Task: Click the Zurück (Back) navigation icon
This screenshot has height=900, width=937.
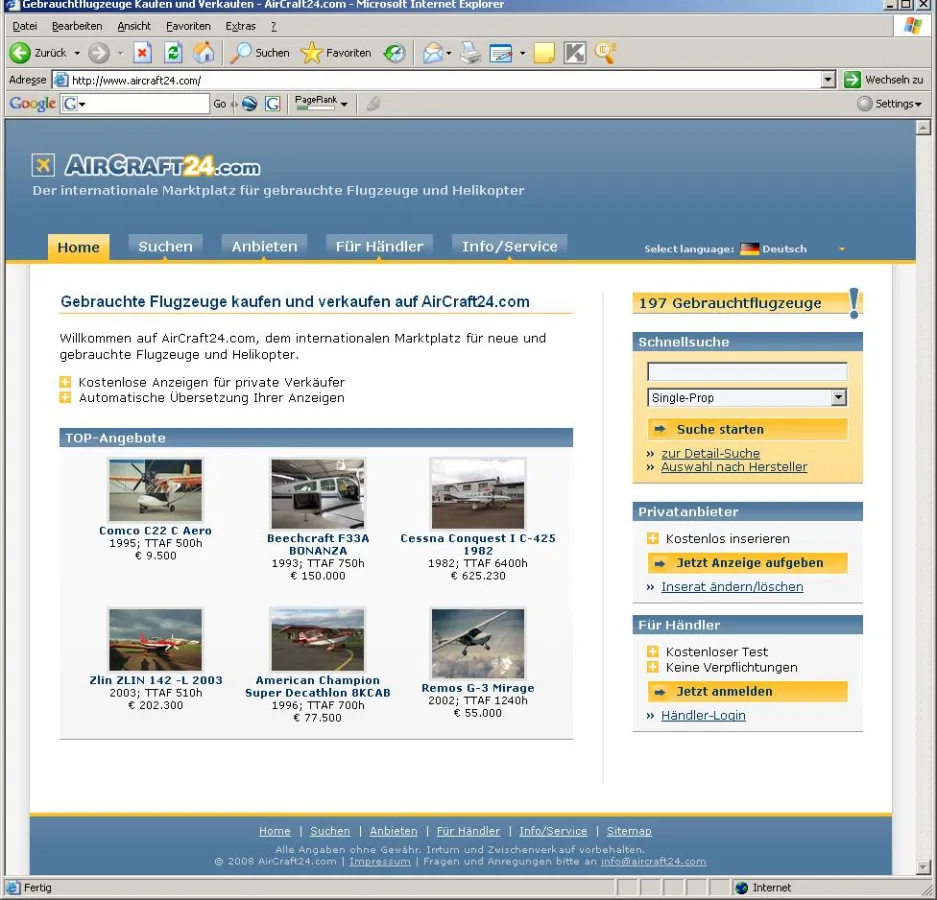Action: [x=20, y=53]
